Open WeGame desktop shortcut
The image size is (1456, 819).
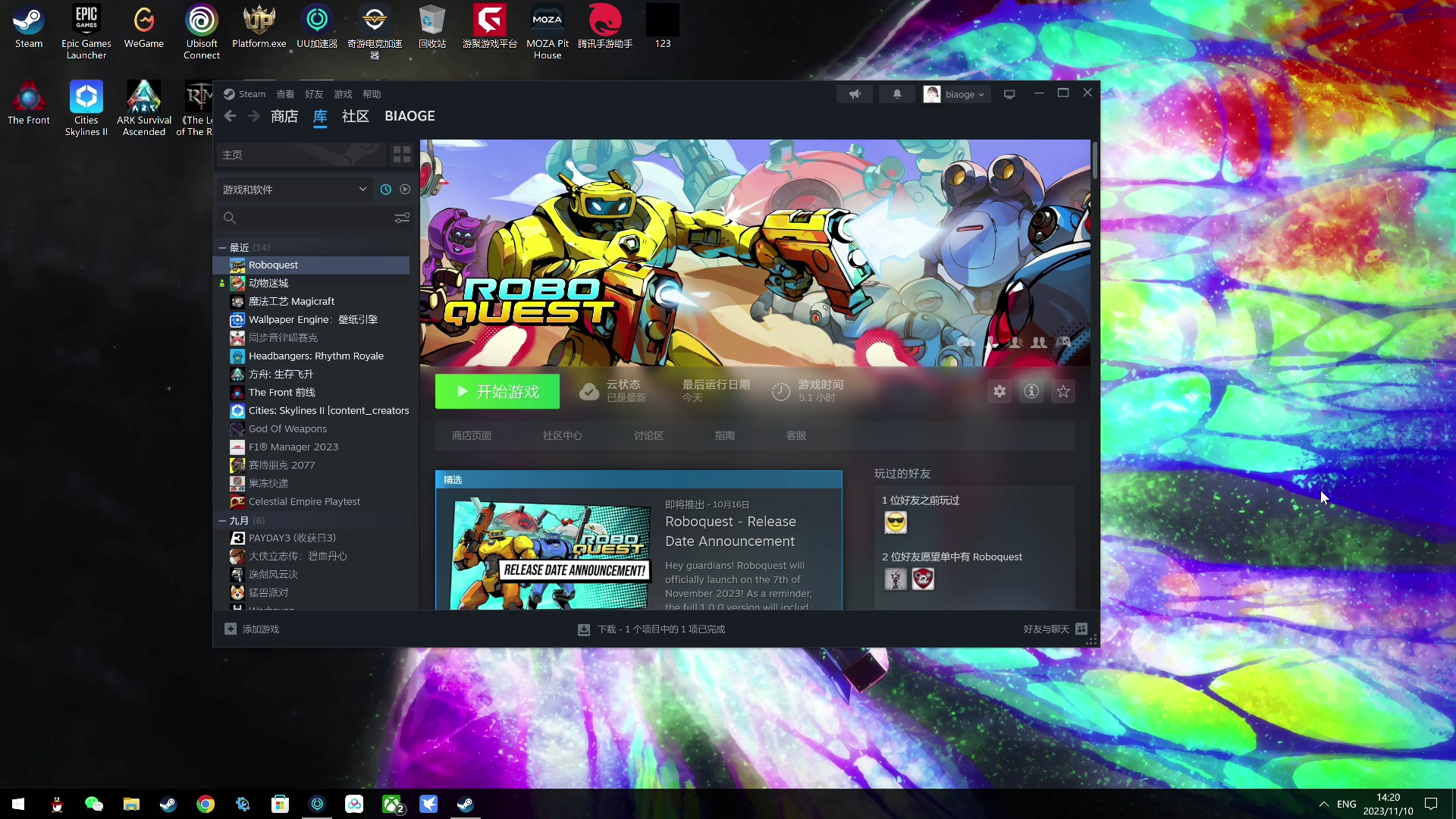(x=144, y=27)
